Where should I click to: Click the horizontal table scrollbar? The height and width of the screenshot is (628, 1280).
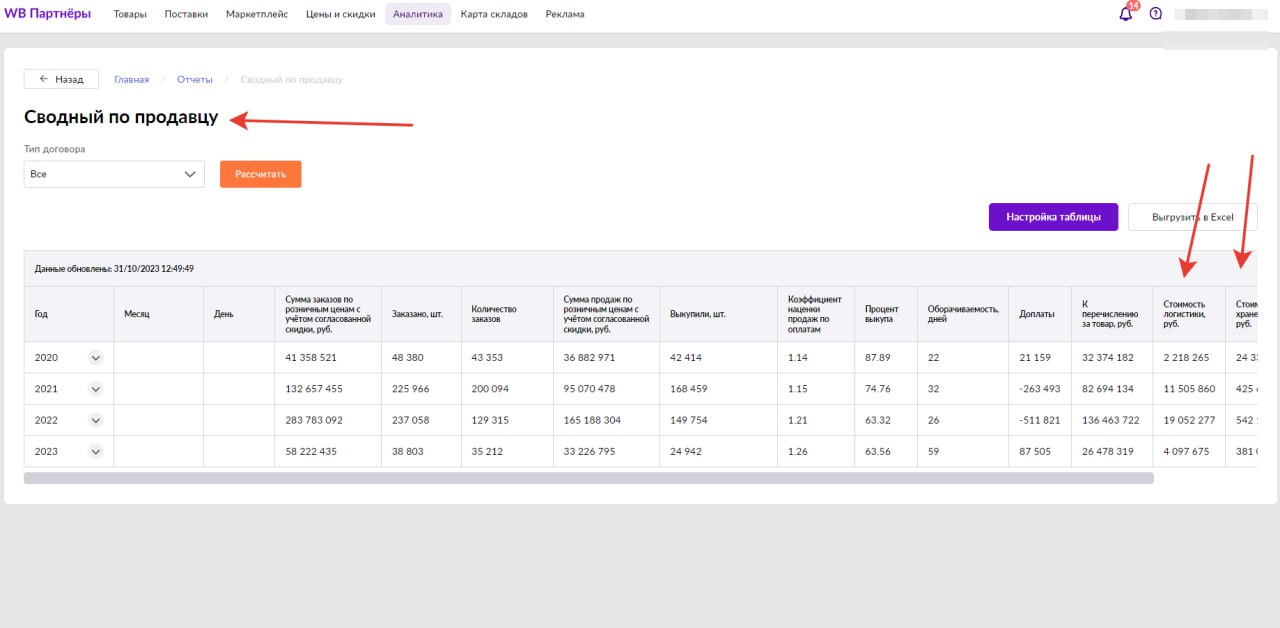588,478
